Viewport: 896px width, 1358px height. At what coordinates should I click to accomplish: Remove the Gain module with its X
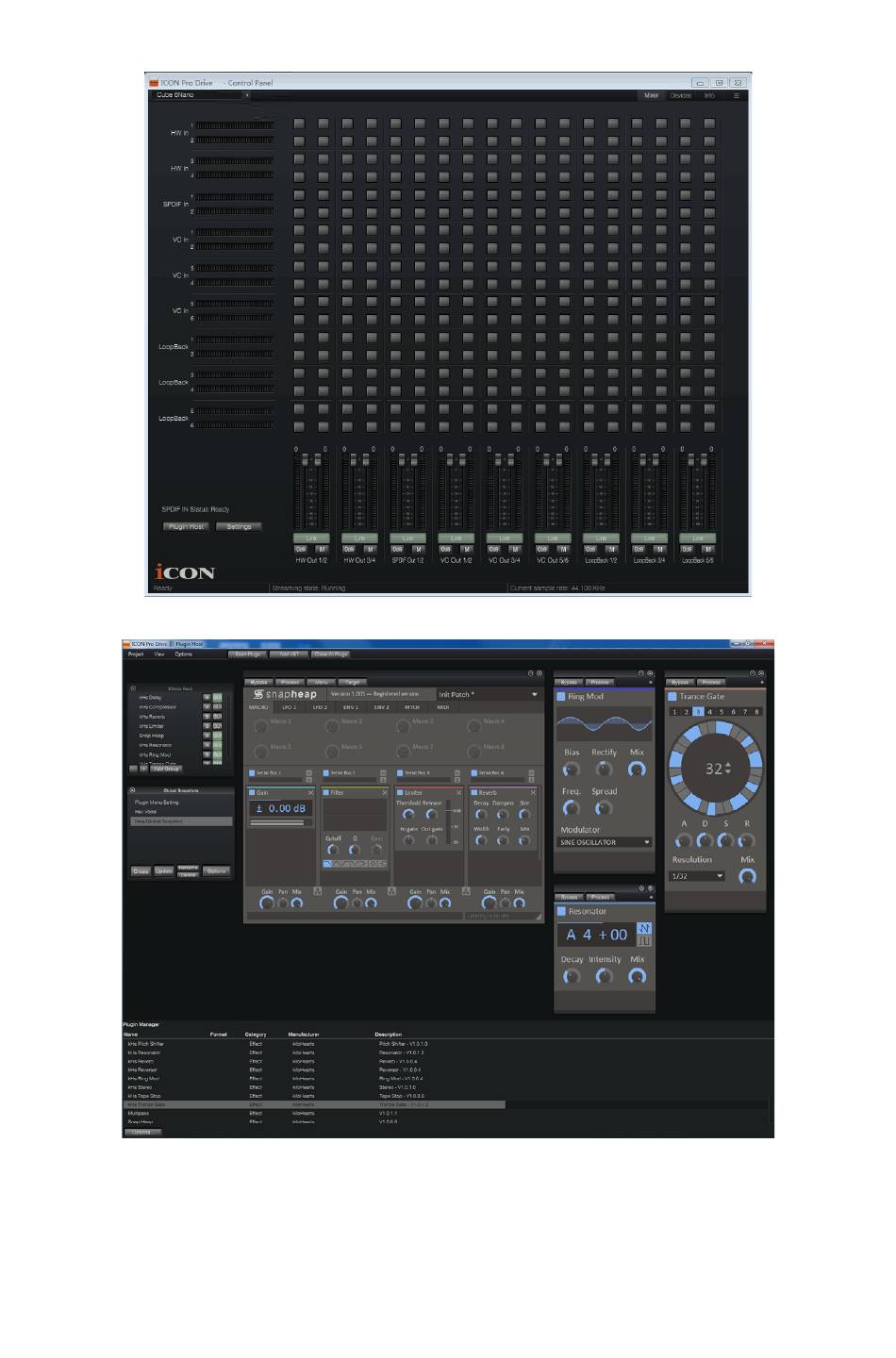click(310, 793)
